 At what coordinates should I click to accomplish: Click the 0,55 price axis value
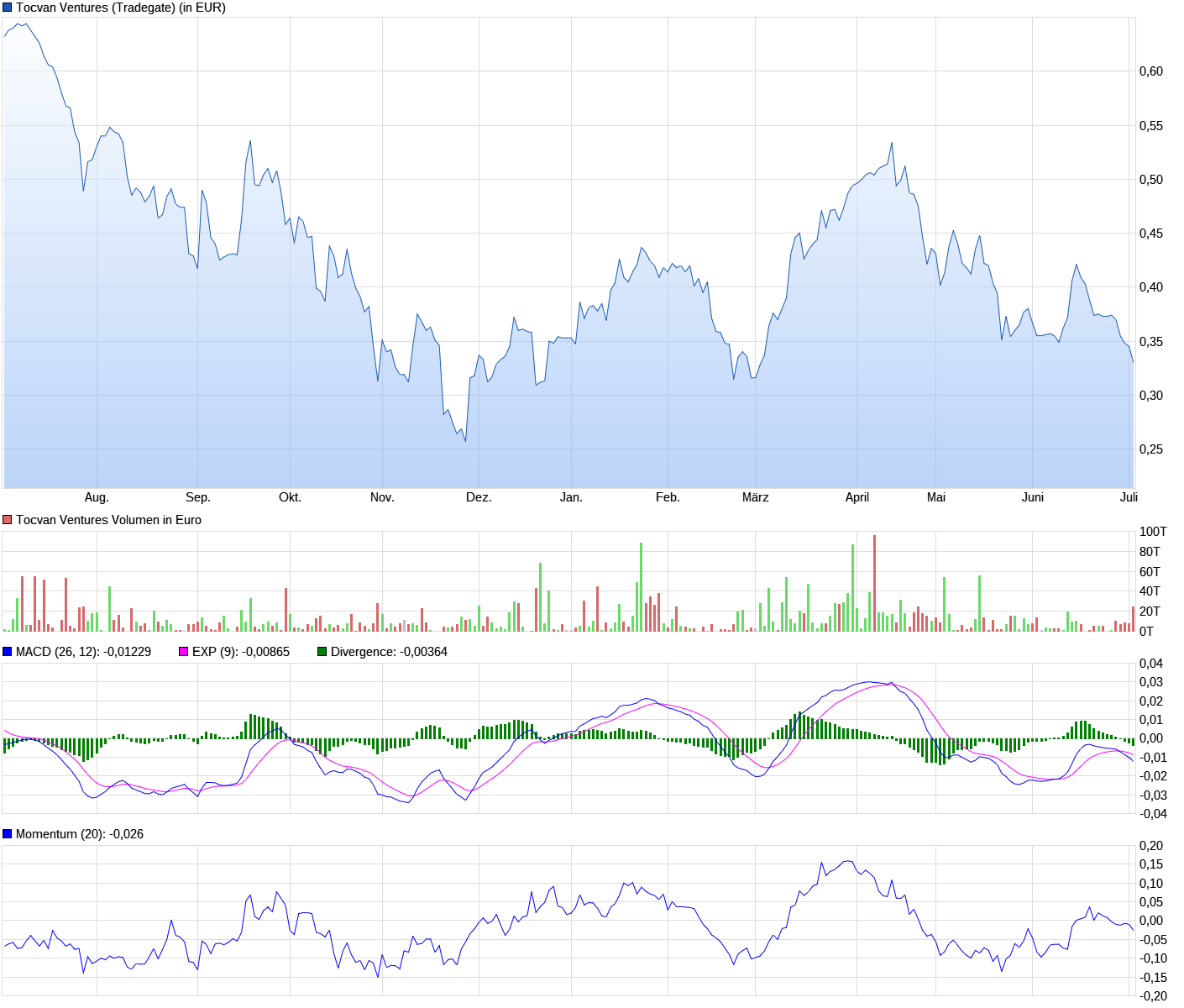click(x=1151, y=126)
